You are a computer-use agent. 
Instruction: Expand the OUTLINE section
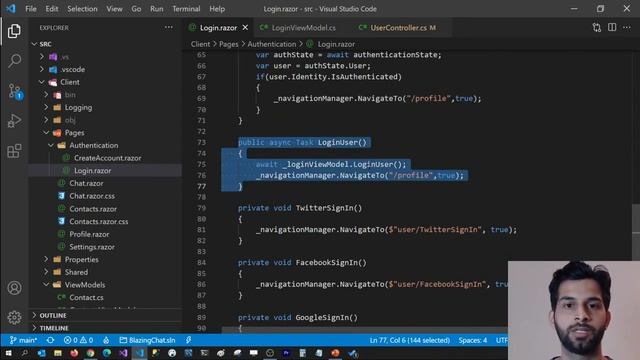105,315
